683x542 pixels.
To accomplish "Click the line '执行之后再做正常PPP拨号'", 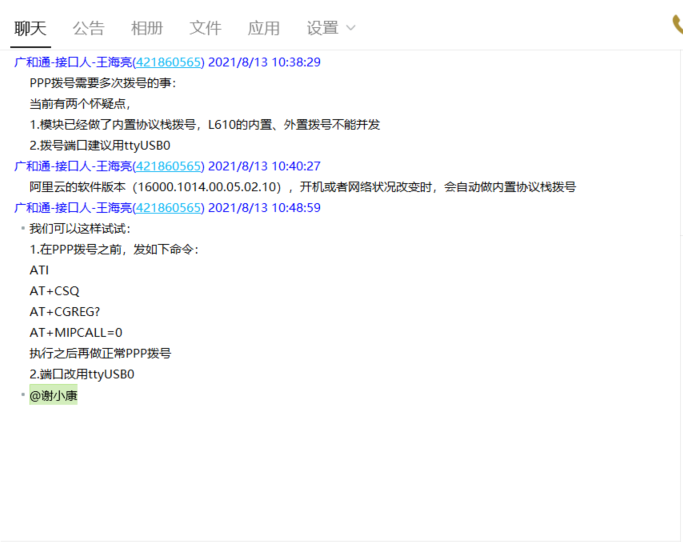I will [100, 353].
